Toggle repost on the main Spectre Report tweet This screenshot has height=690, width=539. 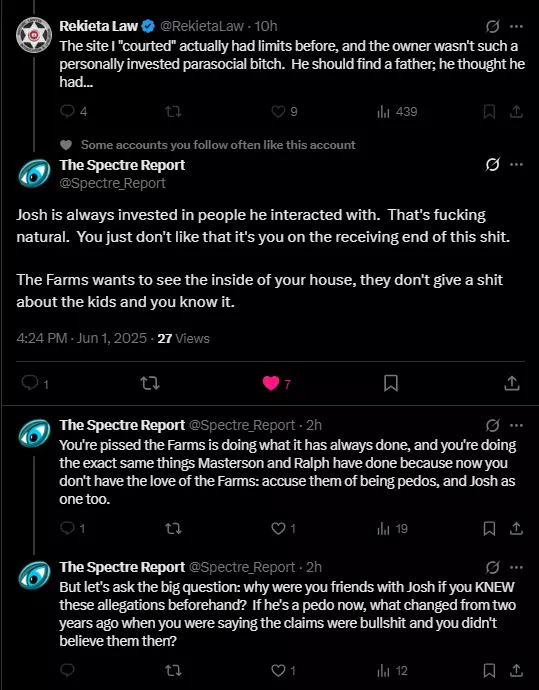coord(150,383)
